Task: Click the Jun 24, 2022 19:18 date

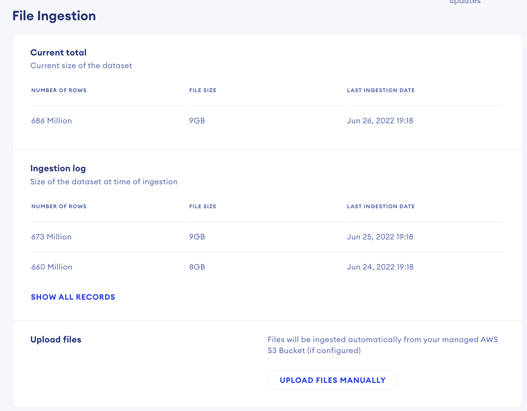Action: (380, 267)
